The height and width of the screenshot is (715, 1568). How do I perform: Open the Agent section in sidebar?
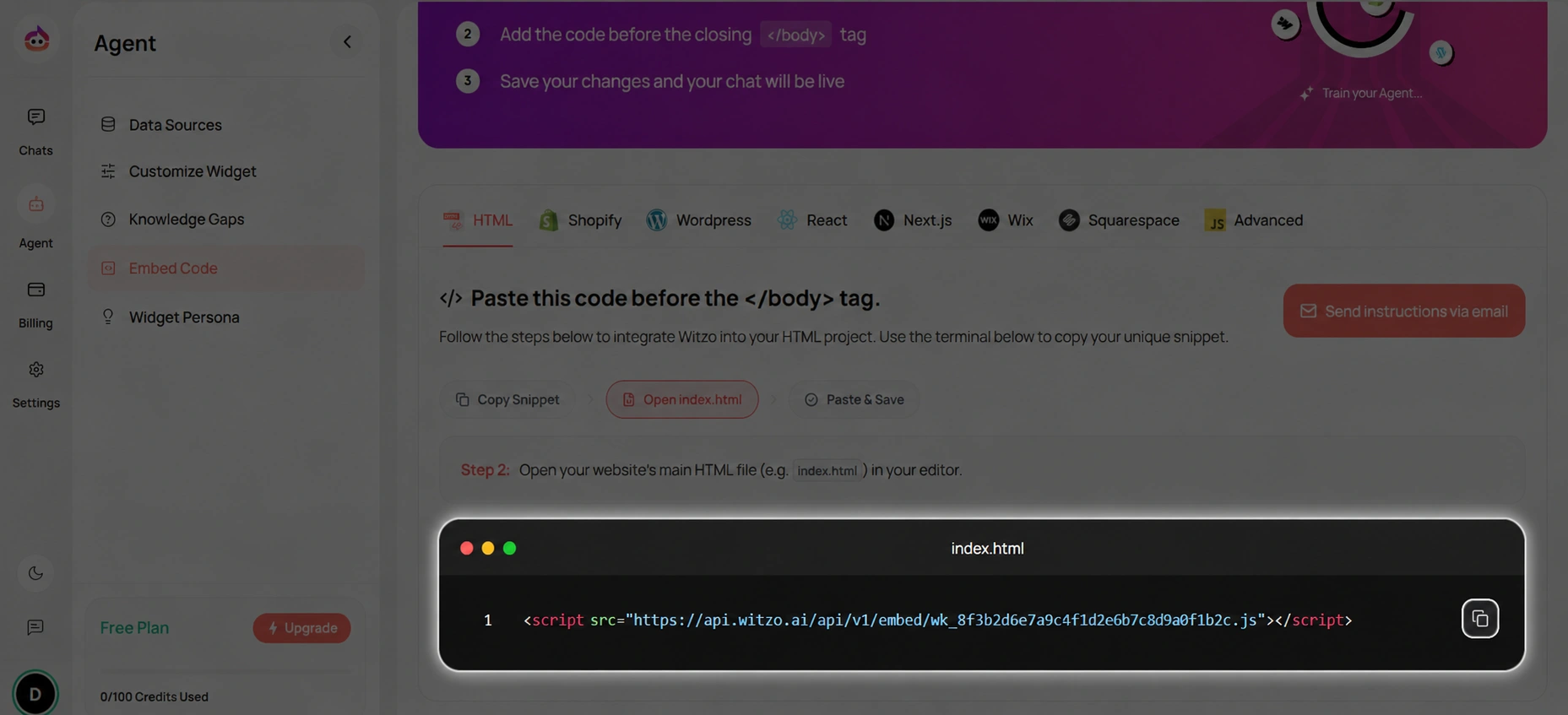pyautogui.click(x=35, y=219)
